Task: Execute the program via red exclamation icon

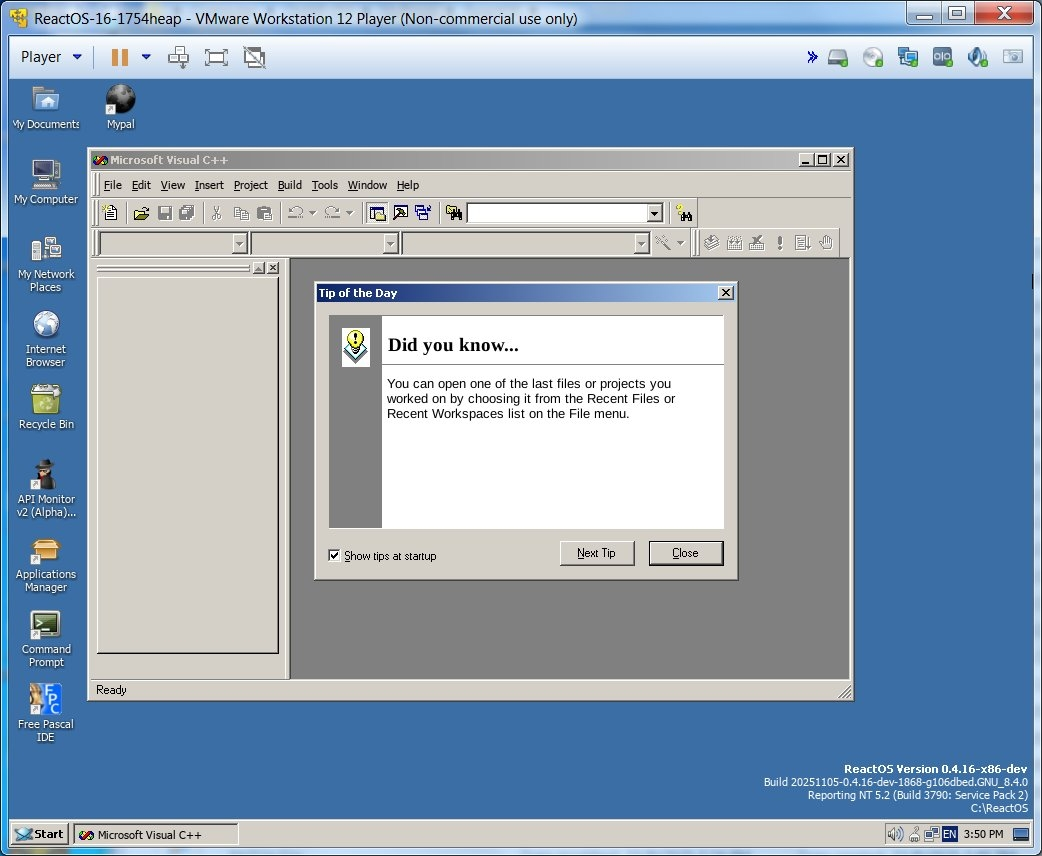Action: (x=780, y=242)
